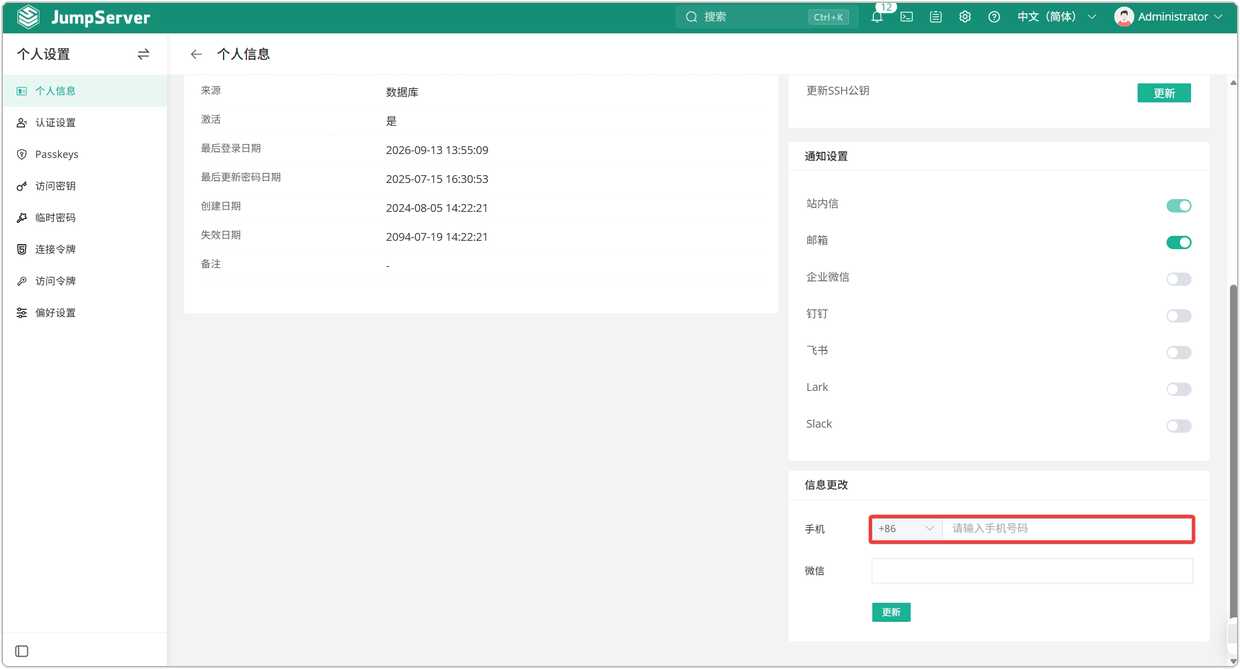Open the notifications bell icon
This screenshot has width=1240, height=669.
877,17
